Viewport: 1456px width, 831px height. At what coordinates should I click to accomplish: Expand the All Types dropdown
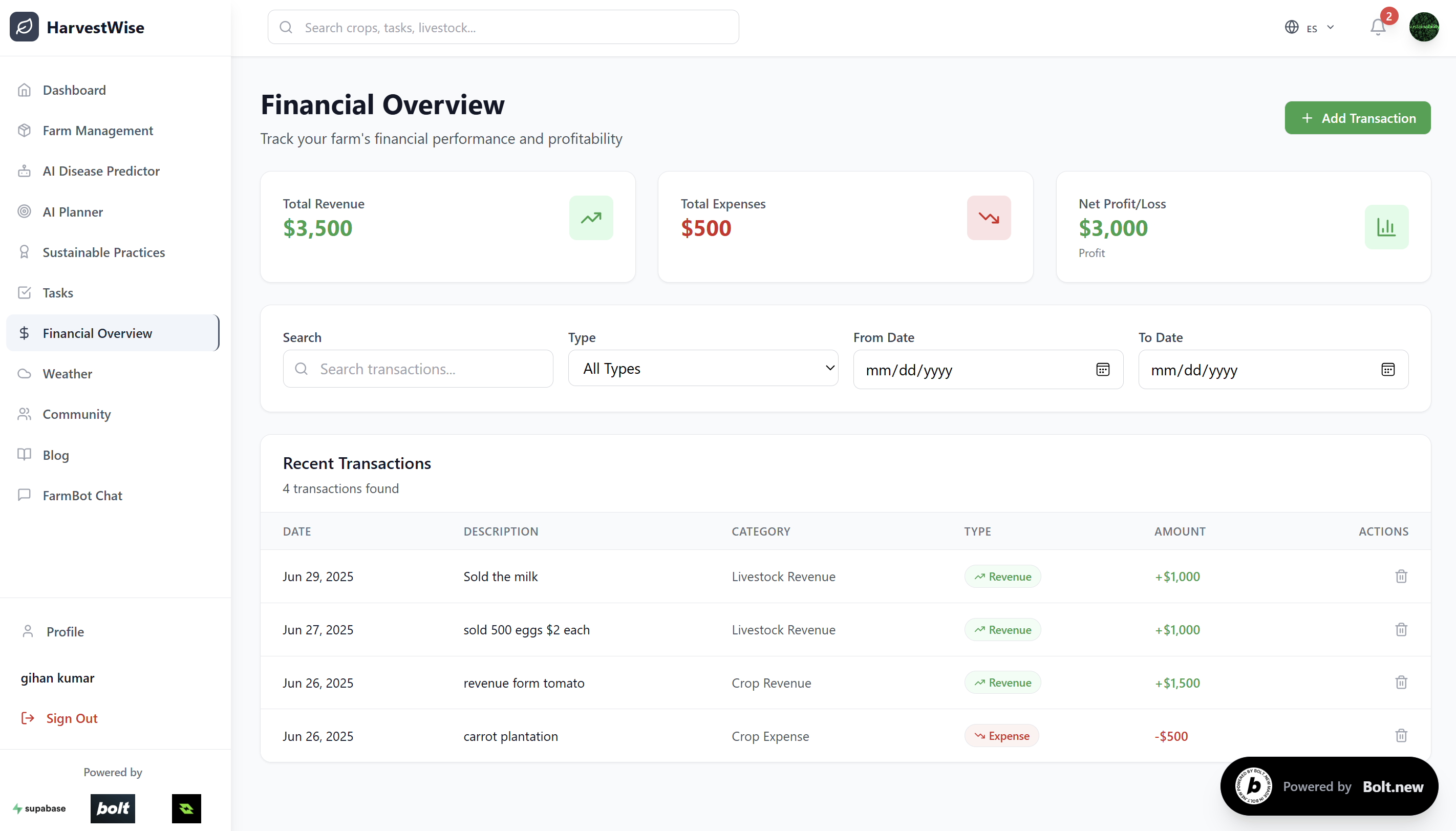(x=703, y=369)
